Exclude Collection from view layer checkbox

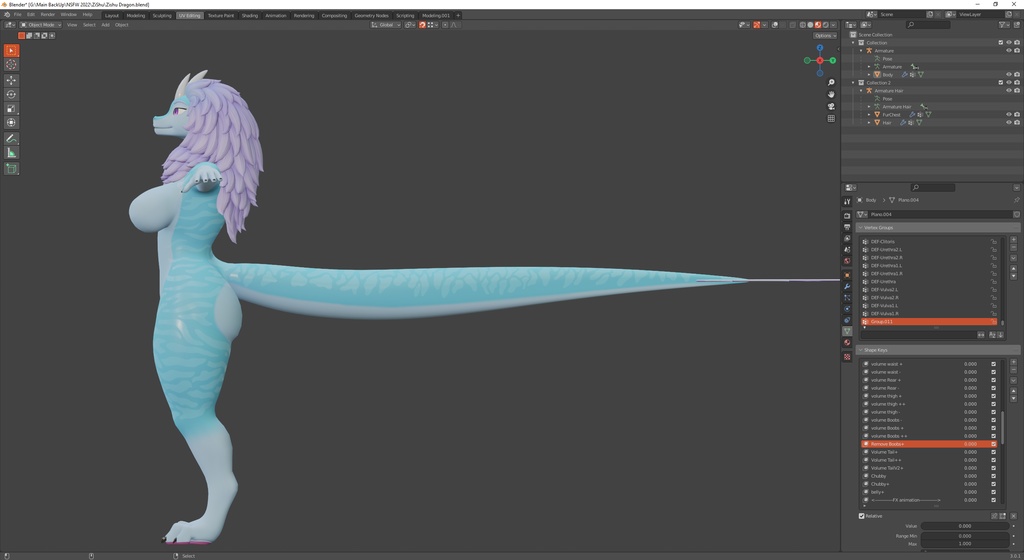(1000, 42)
